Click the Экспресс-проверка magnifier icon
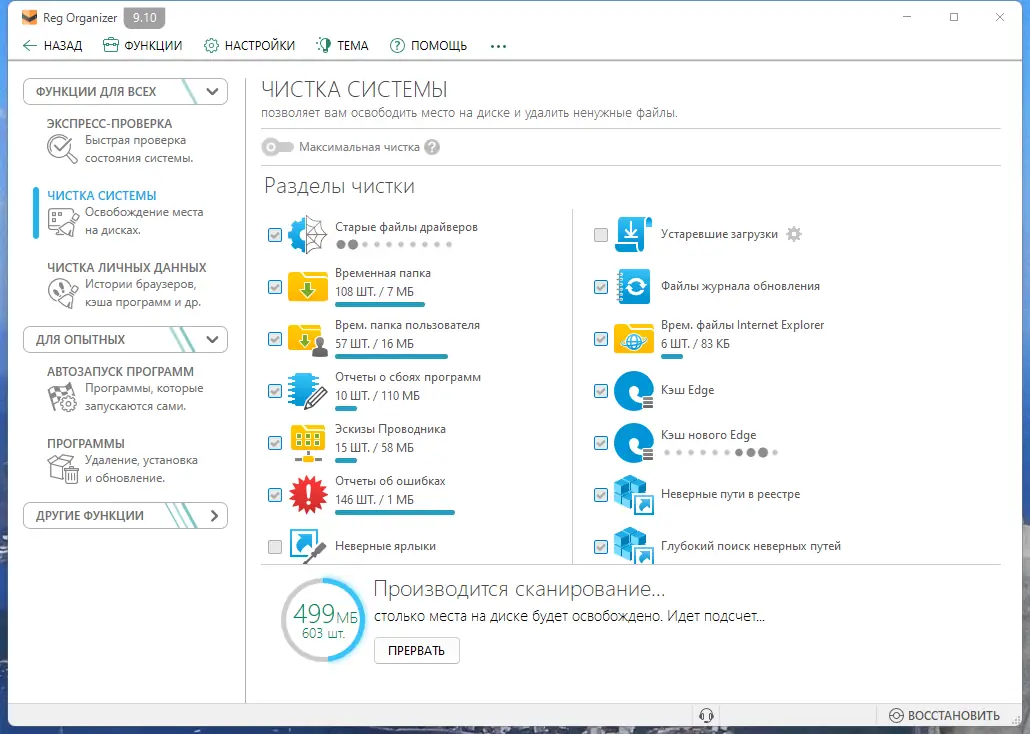The width and height of the screenshot is (1030, 734). 62,149
